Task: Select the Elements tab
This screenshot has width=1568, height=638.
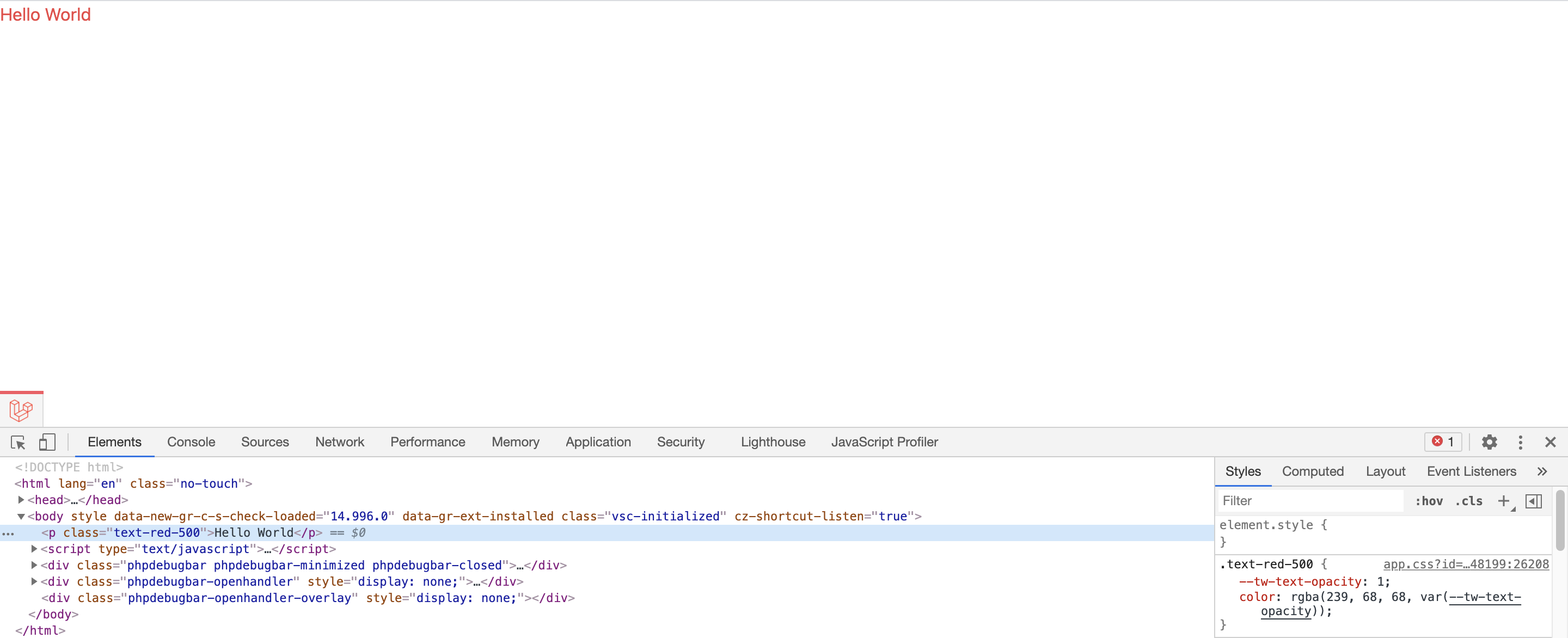Action: (x=114, y=442)
